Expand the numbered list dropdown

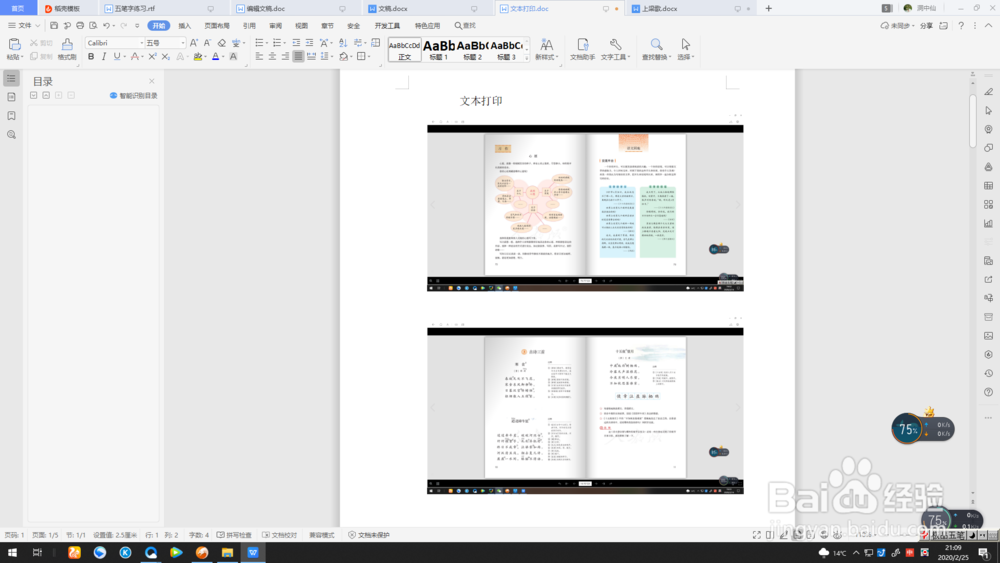pyautogui.click(x=285, y=43)
